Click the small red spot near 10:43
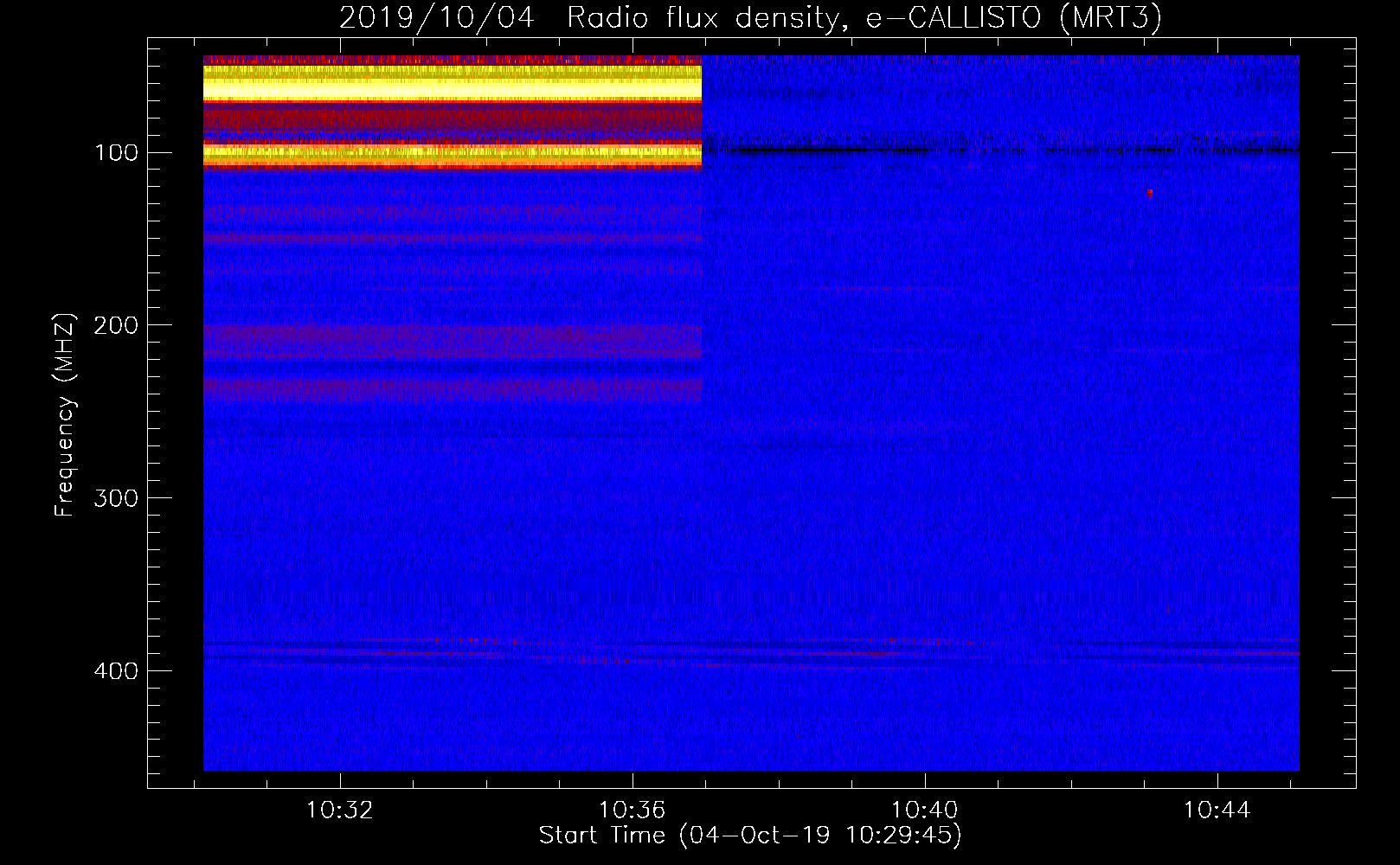The image size is (1400, 865). click(1149, 193)
